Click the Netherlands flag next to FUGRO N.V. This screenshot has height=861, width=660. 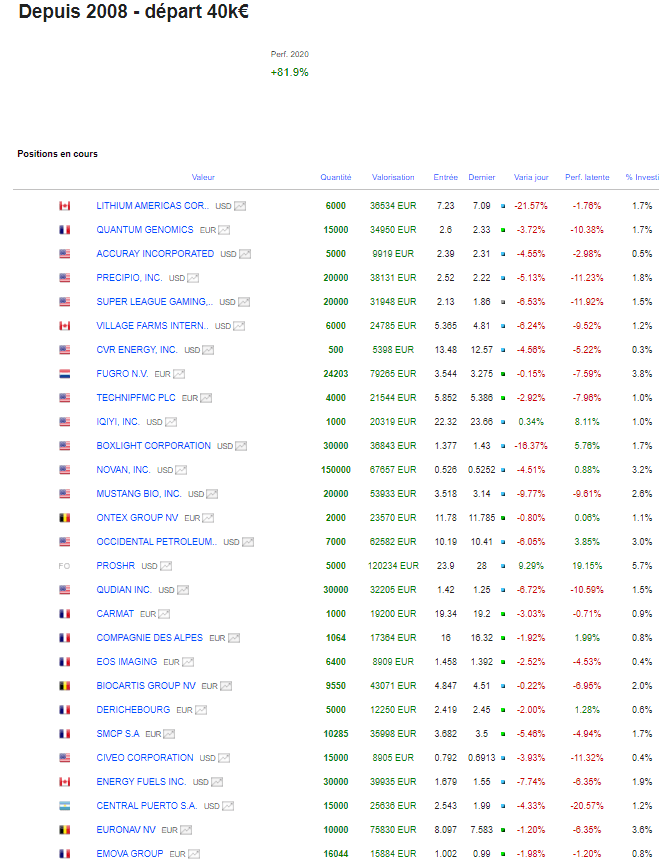point(65,374)
